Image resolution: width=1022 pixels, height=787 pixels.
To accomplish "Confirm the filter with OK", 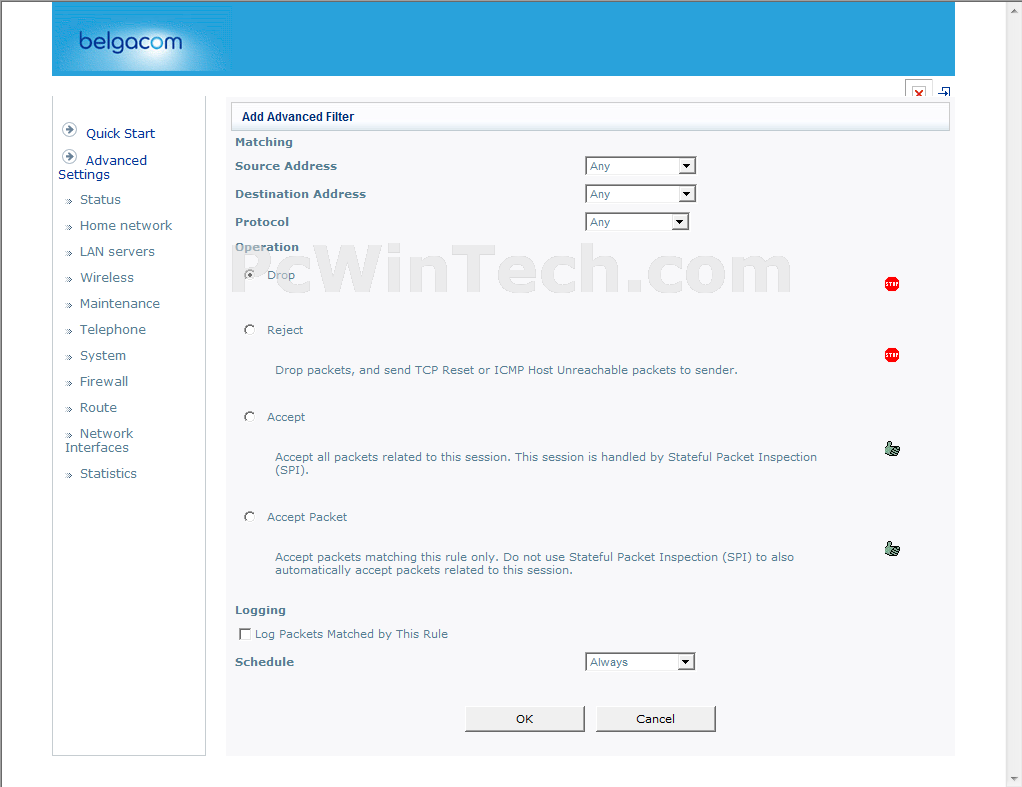I will (525, 719).
